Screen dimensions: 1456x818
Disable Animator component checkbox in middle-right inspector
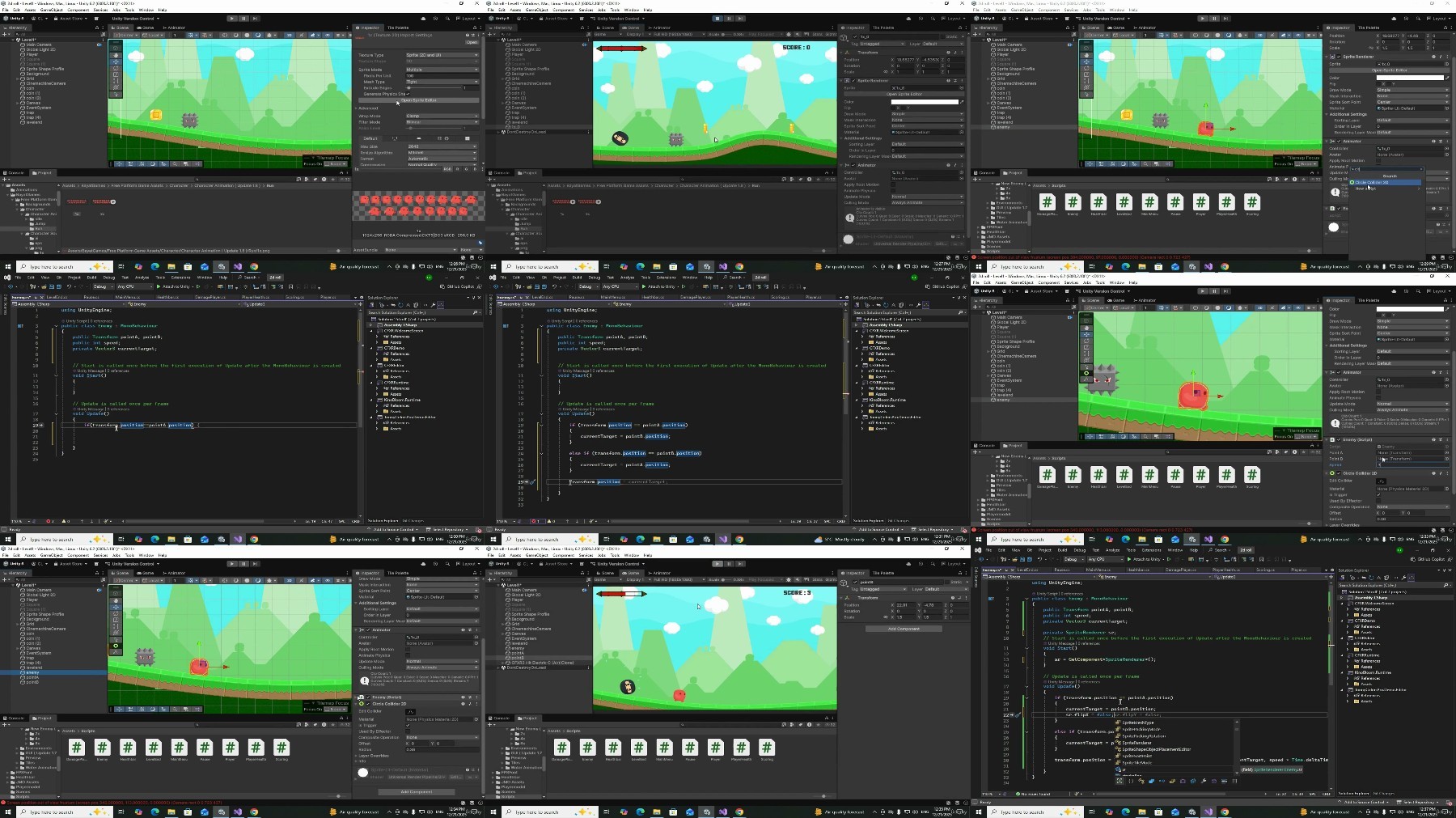[1338, 373]
